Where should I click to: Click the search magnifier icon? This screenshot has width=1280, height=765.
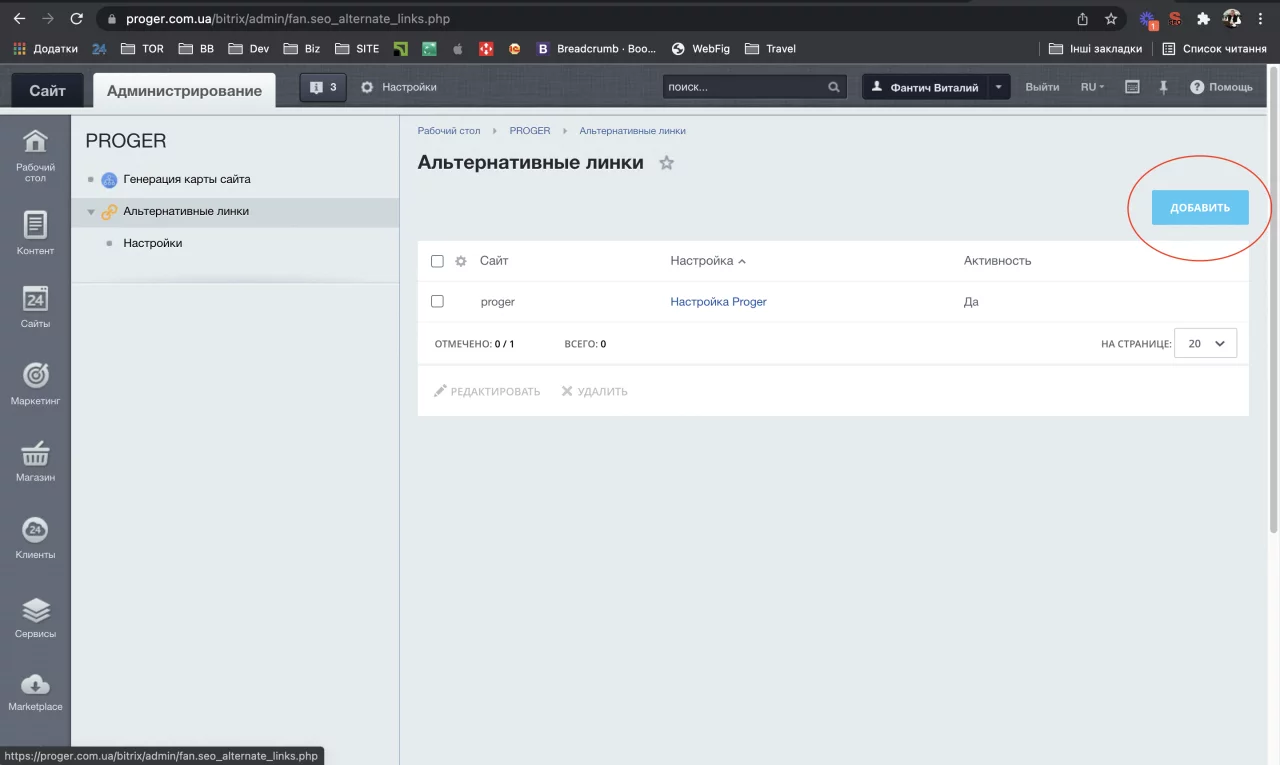[834, 87]
